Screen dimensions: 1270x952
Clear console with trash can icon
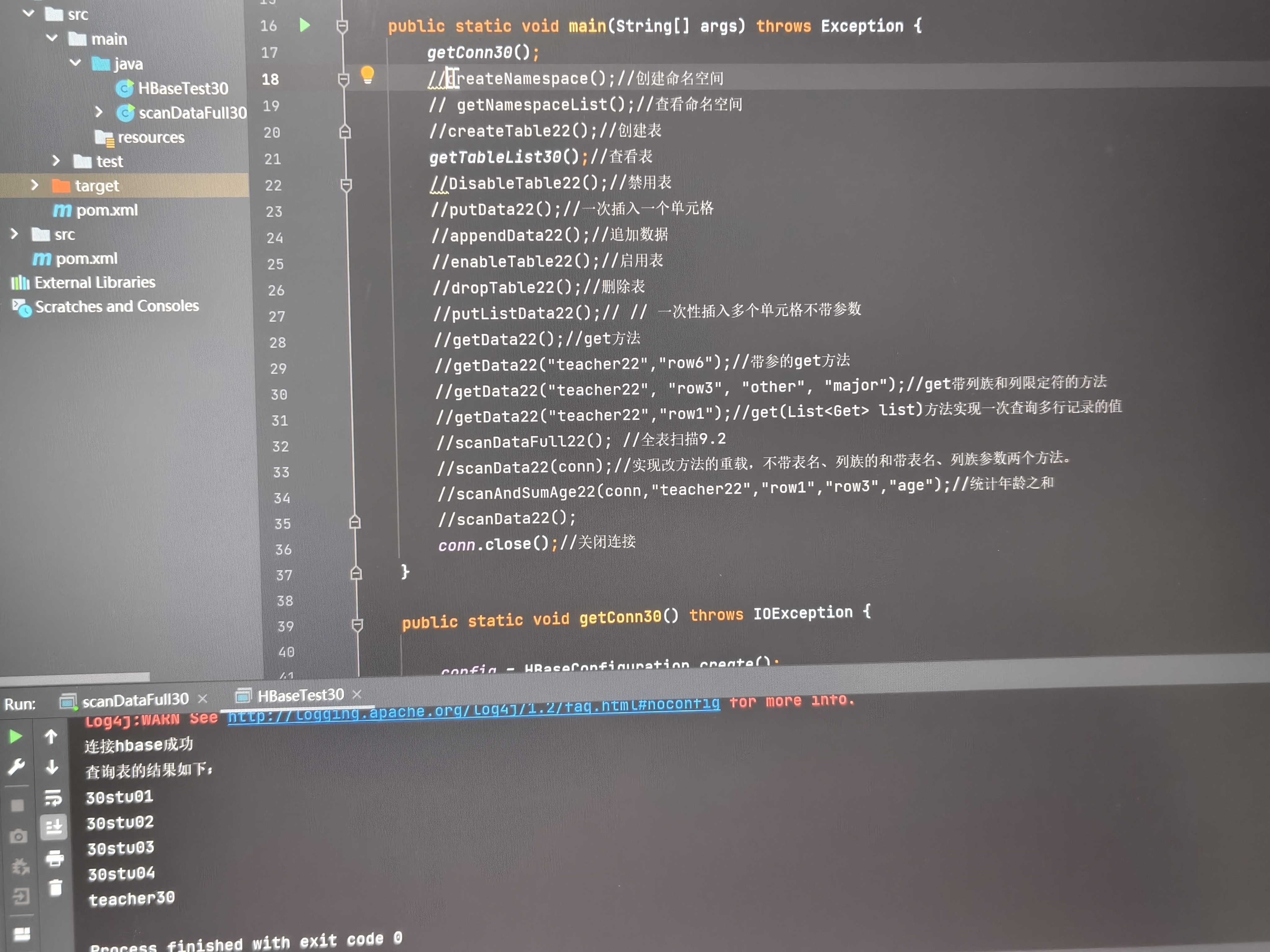56,888
